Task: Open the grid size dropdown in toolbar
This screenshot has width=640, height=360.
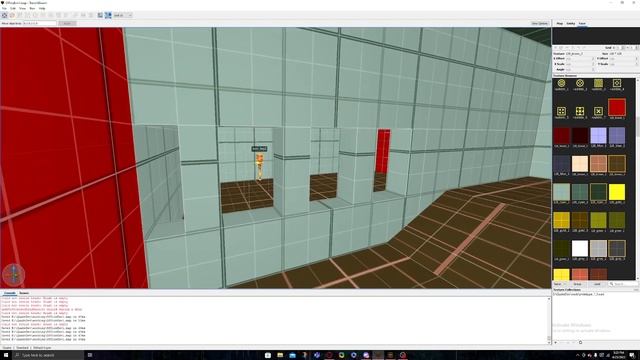Action: coord(123,15)
